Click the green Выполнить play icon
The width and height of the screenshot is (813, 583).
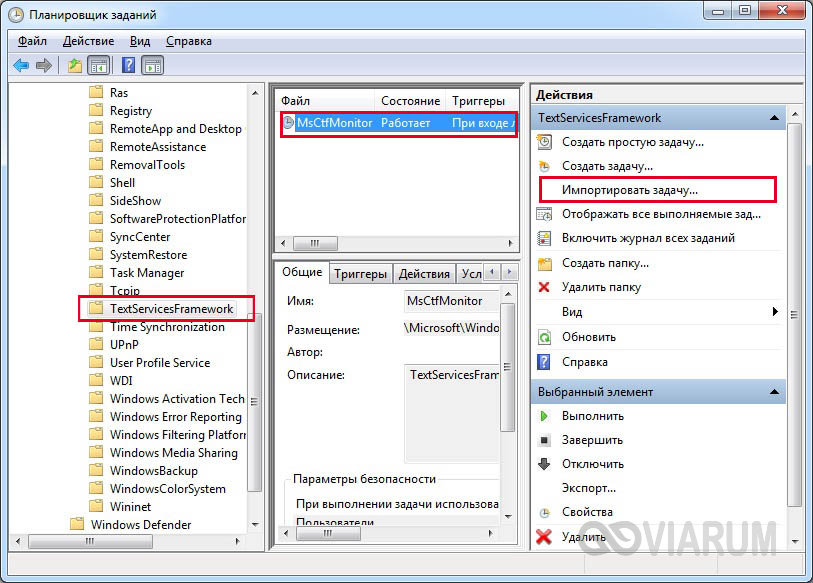[544, 416]
